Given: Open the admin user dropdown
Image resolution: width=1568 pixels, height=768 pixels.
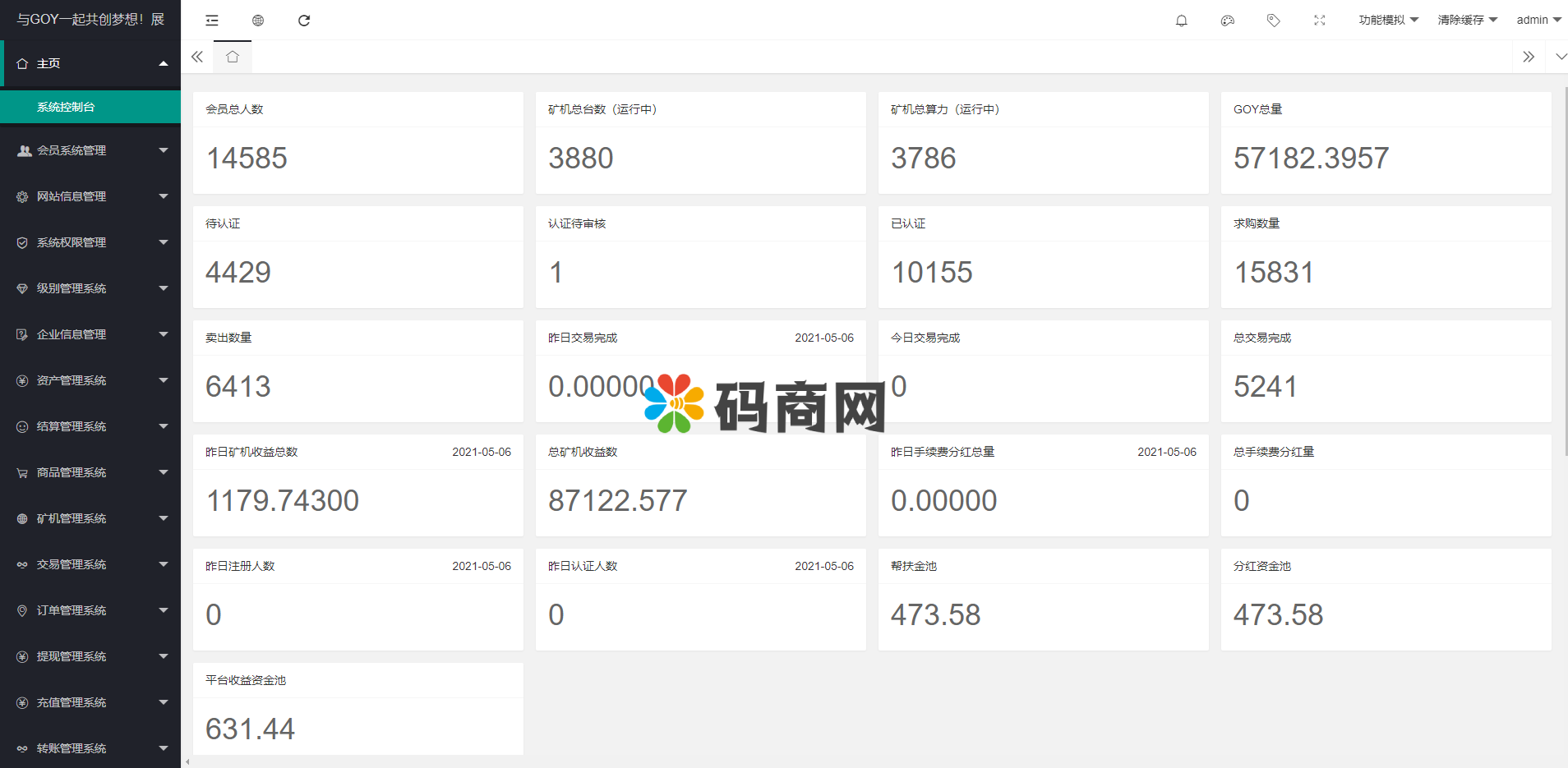Looking at the screenshot, I should 1538,21.
